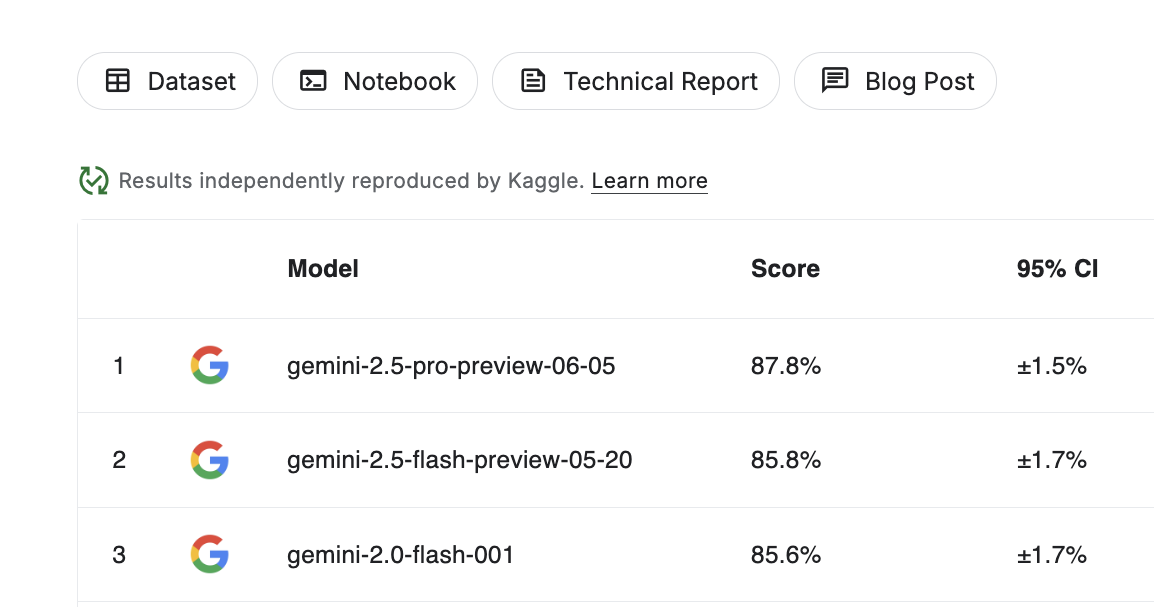Sort the table by Model column
The width and height of the screenshot is (1154, 607).
[322, 268]
